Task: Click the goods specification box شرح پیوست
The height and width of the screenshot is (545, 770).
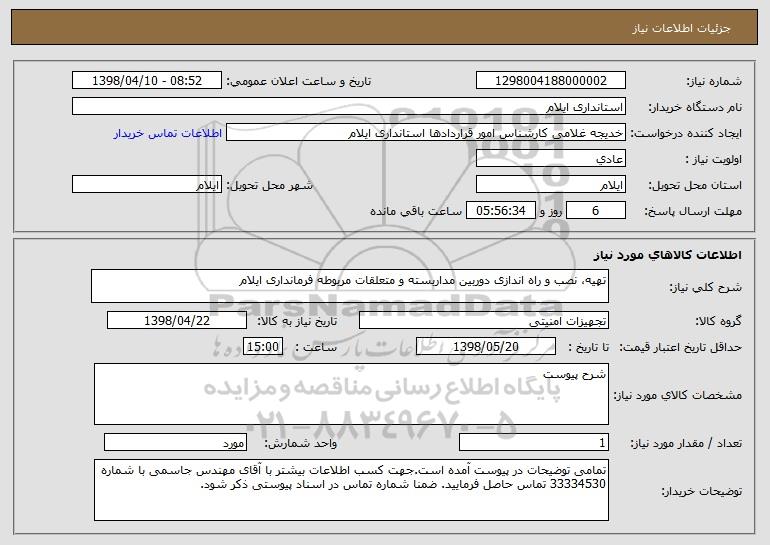Action: pos(351,394)
